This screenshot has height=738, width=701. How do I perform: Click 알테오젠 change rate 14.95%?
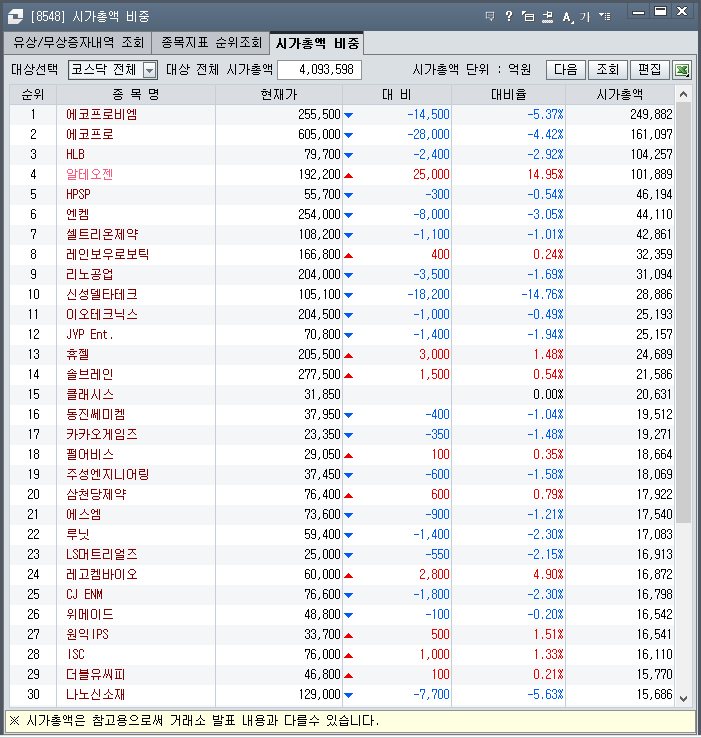545,175
